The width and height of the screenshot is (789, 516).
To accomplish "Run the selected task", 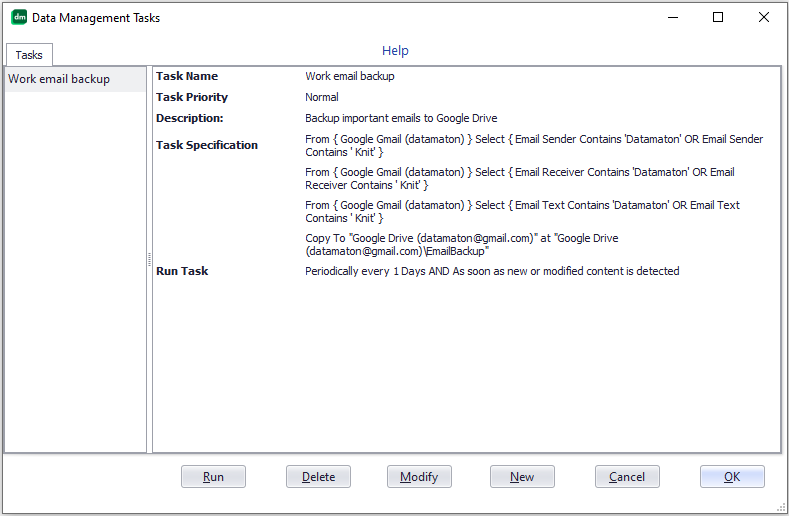I will tap(213, 477).
